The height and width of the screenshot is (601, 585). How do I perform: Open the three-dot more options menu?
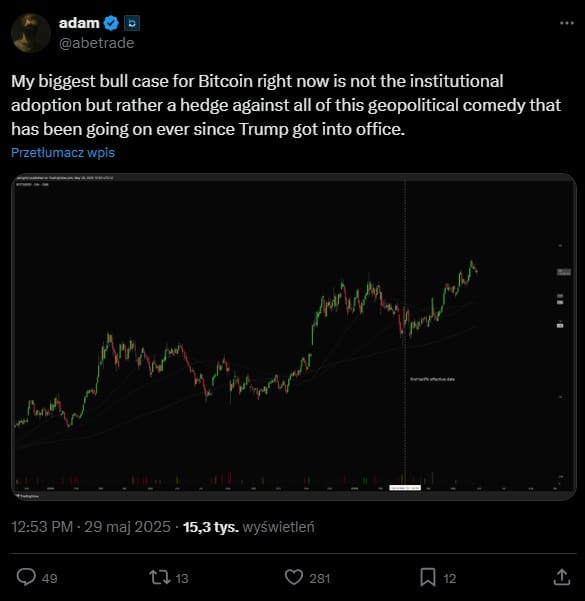(567, 23)
